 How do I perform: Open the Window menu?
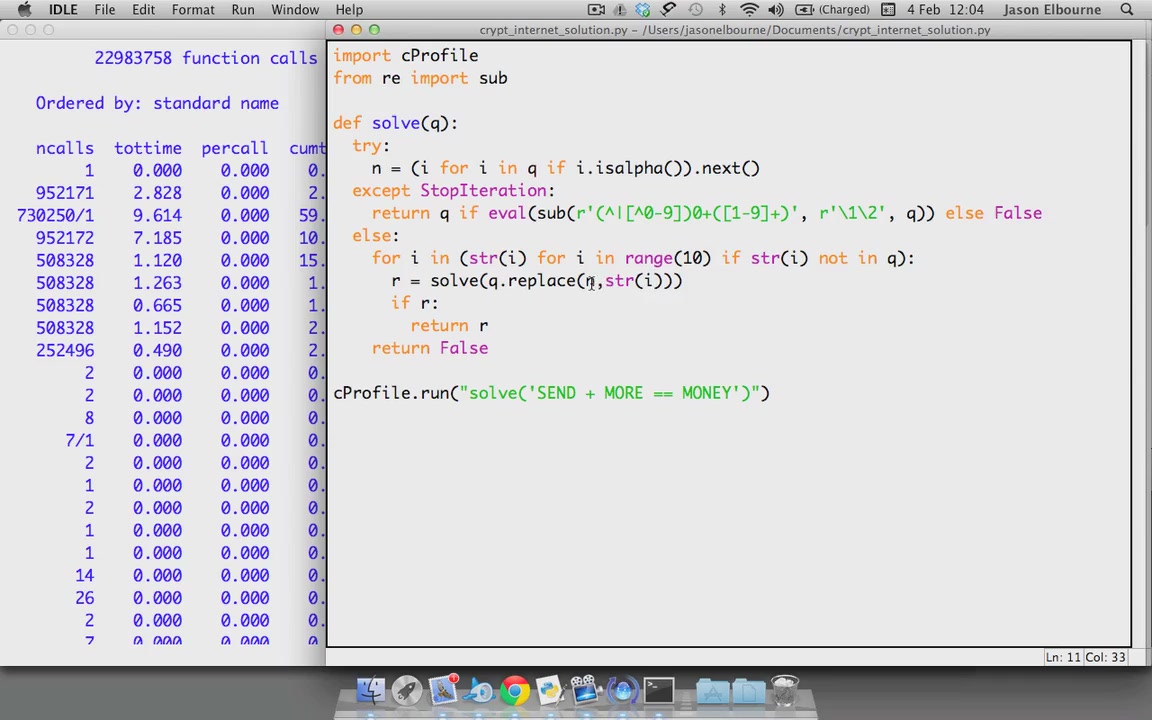pyautogui.click(x=295, y=10)
